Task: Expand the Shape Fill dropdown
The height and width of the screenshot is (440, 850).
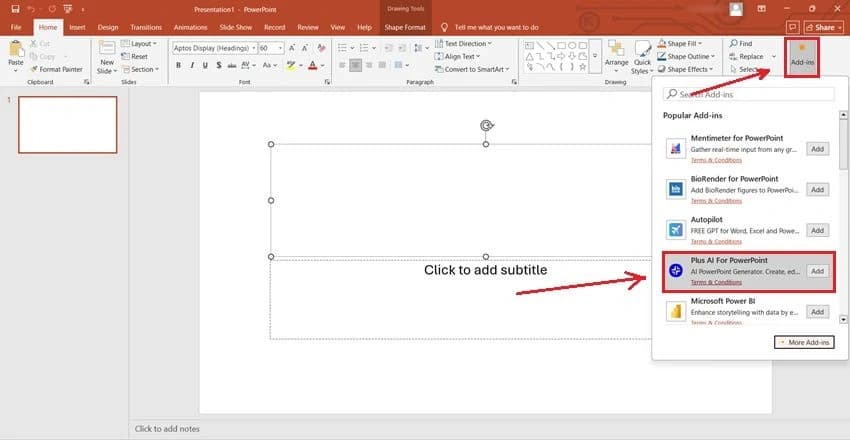Action: 680,43
